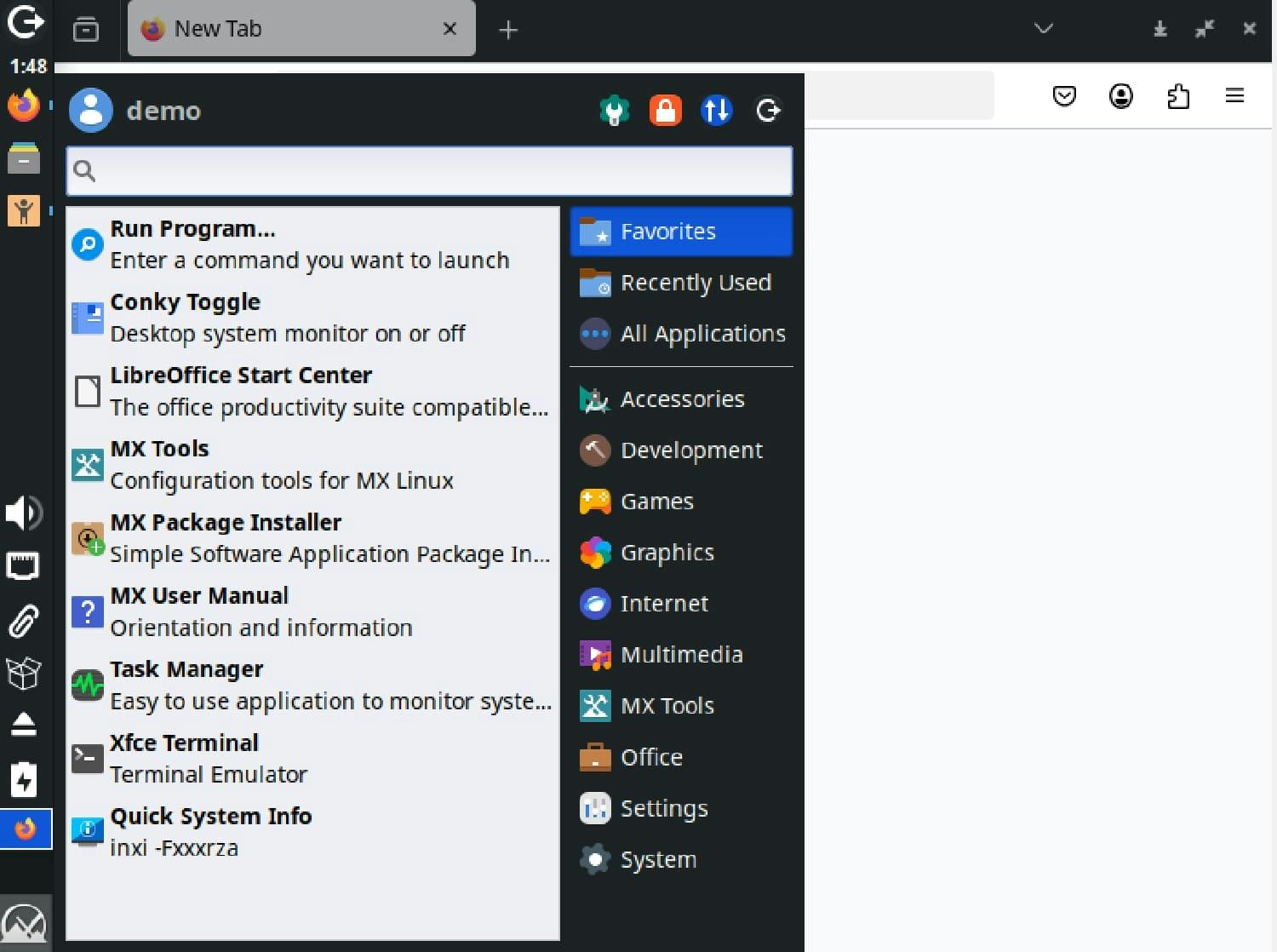The height and width of the screenshot is (952, 1277).
Task: Open the Firefox hamburger application menu
Action: pyautogui.click(x=1235, y=96)
